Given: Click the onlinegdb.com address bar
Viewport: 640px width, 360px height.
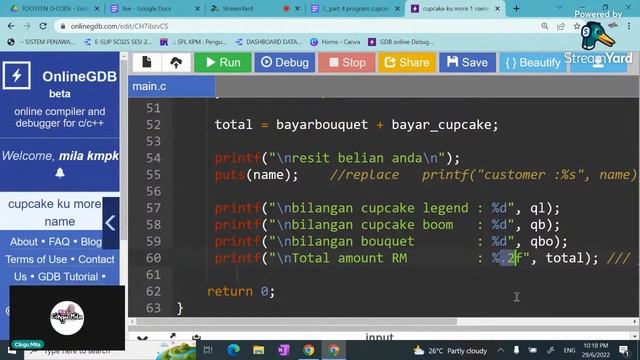Looking at the screenshot, I should 298,26.
